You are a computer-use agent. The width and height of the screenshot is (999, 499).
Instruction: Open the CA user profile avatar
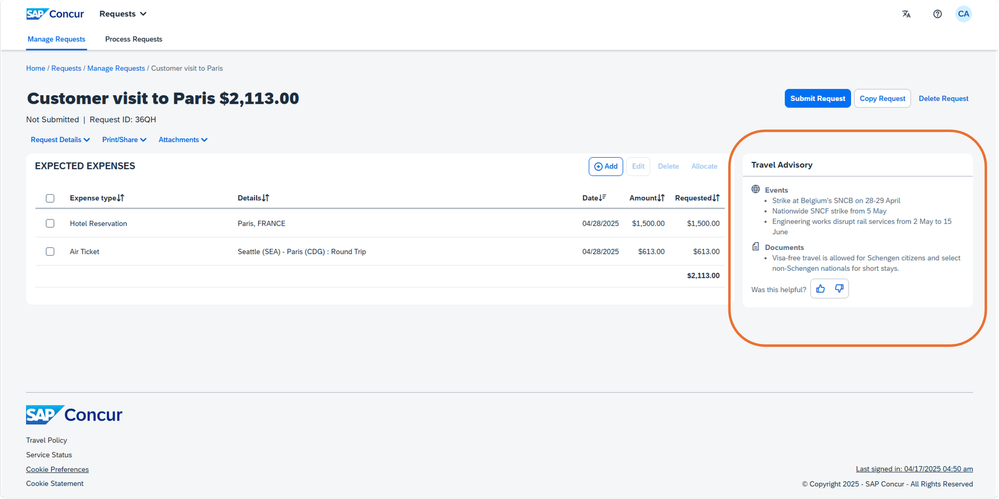tap(963, 14)
